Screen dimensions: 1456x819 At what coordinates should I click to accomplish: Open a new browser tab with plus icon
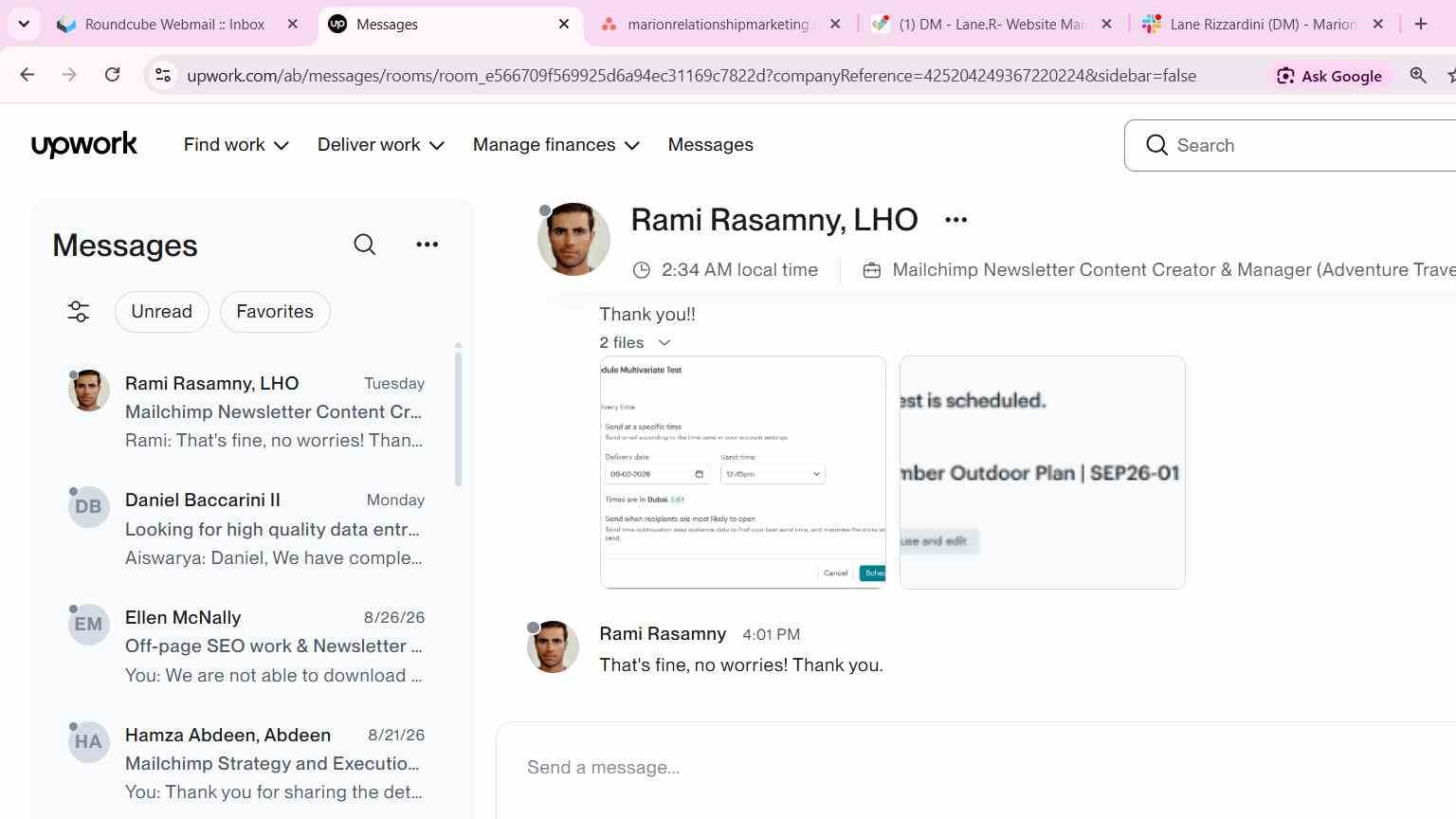[x=1421, y=24]
